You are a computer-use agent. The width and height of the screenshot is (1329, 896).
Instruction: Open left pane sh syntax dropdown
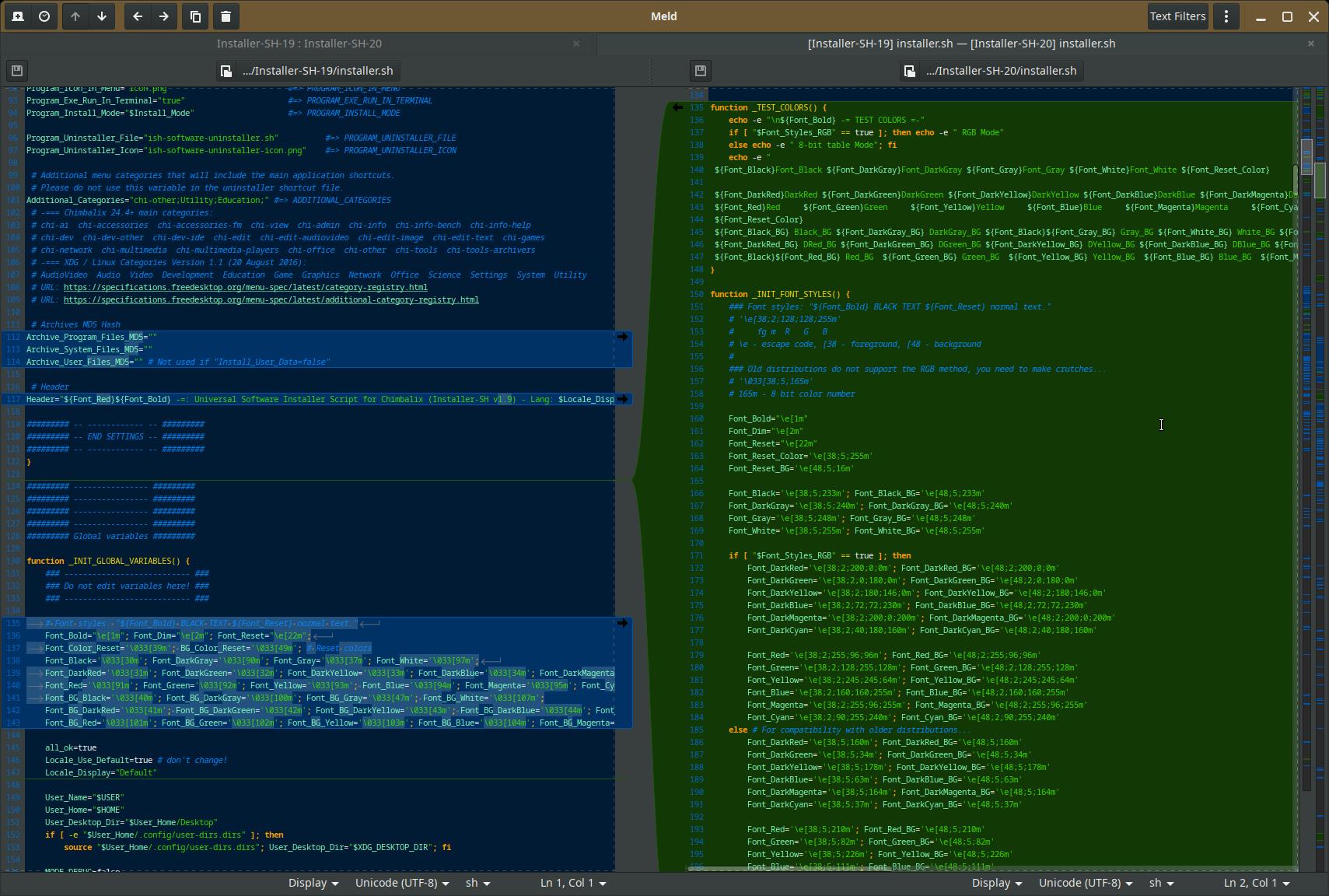[477, 883]
